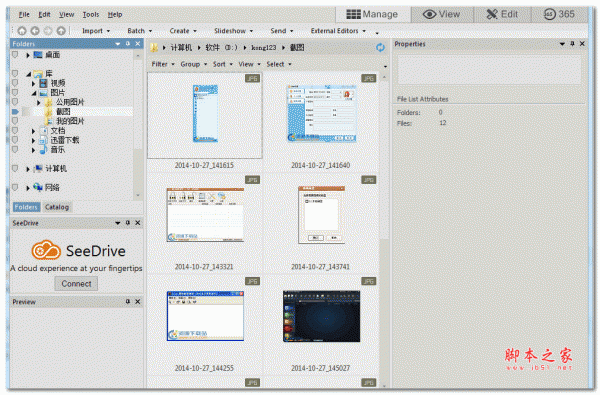Open the Batch dropdown menu

tap(140, 31)
